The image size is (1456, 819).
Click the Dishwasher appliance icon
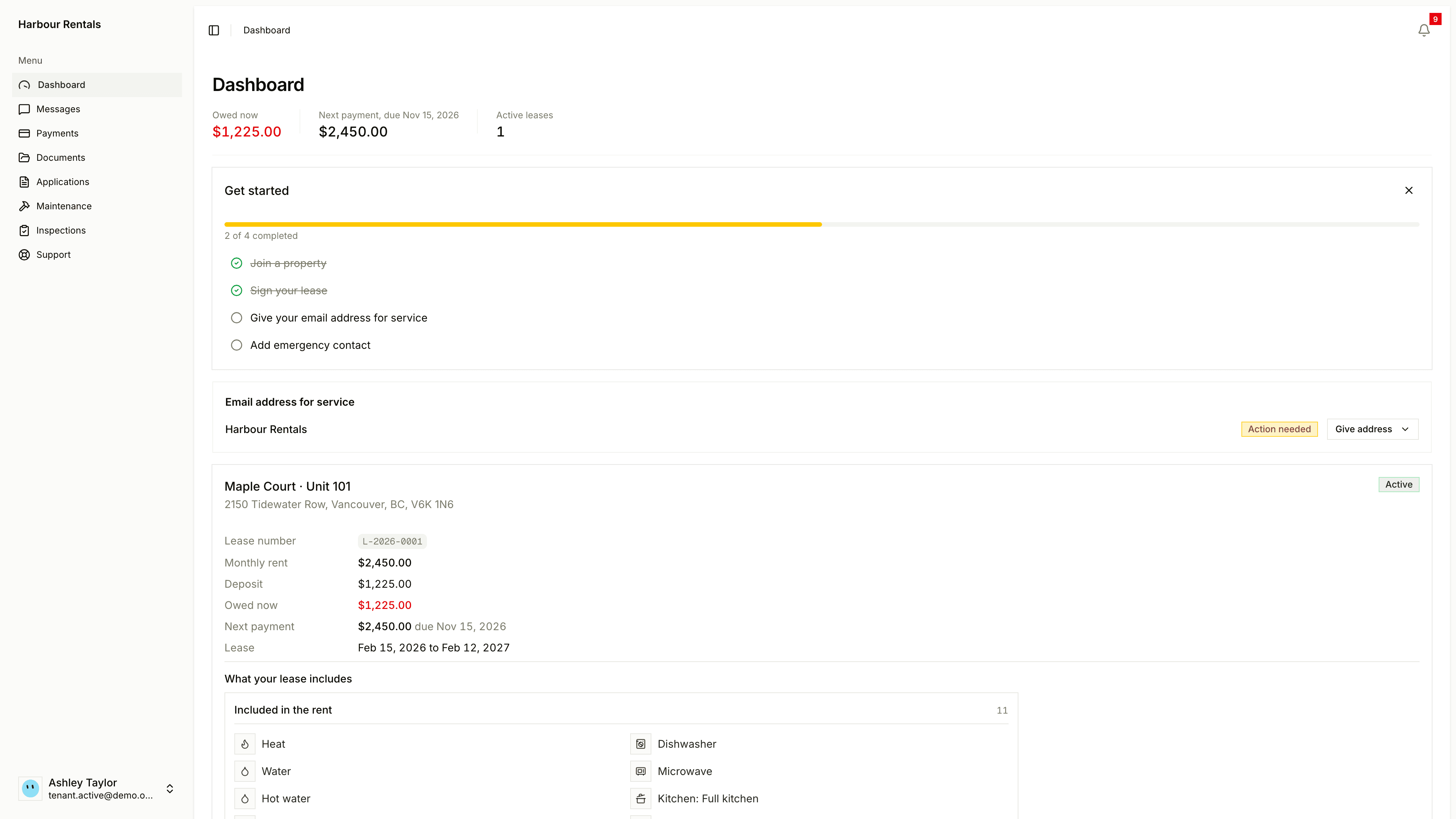[x=640, y=744]
